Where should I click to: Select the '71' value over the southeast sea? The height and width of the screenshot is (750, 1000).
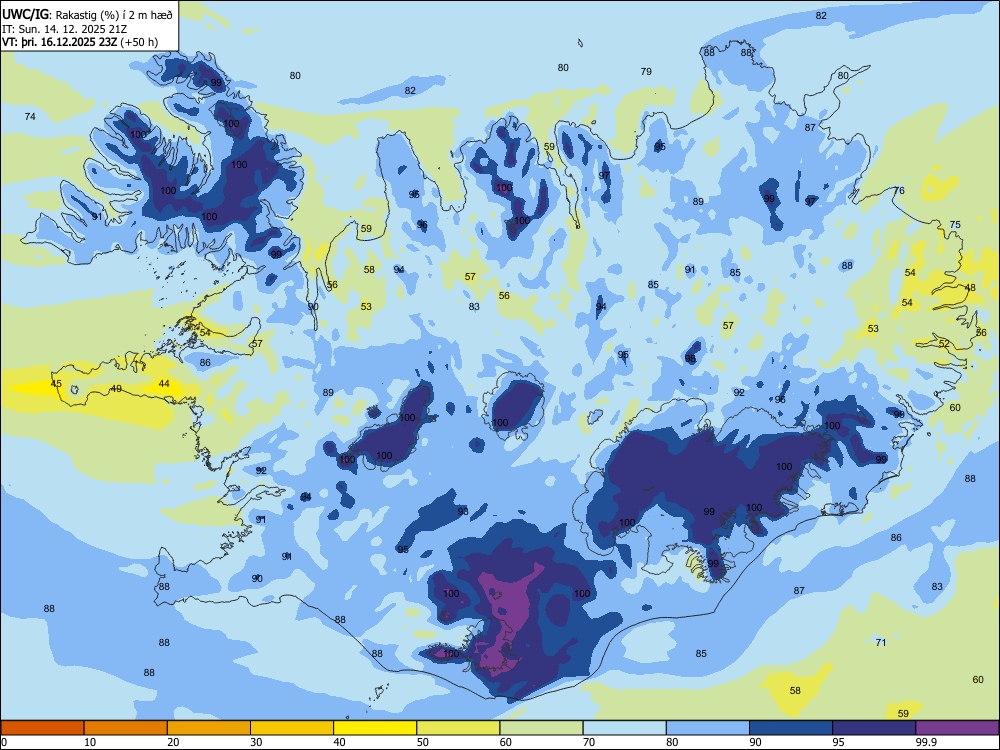(881, 642)
